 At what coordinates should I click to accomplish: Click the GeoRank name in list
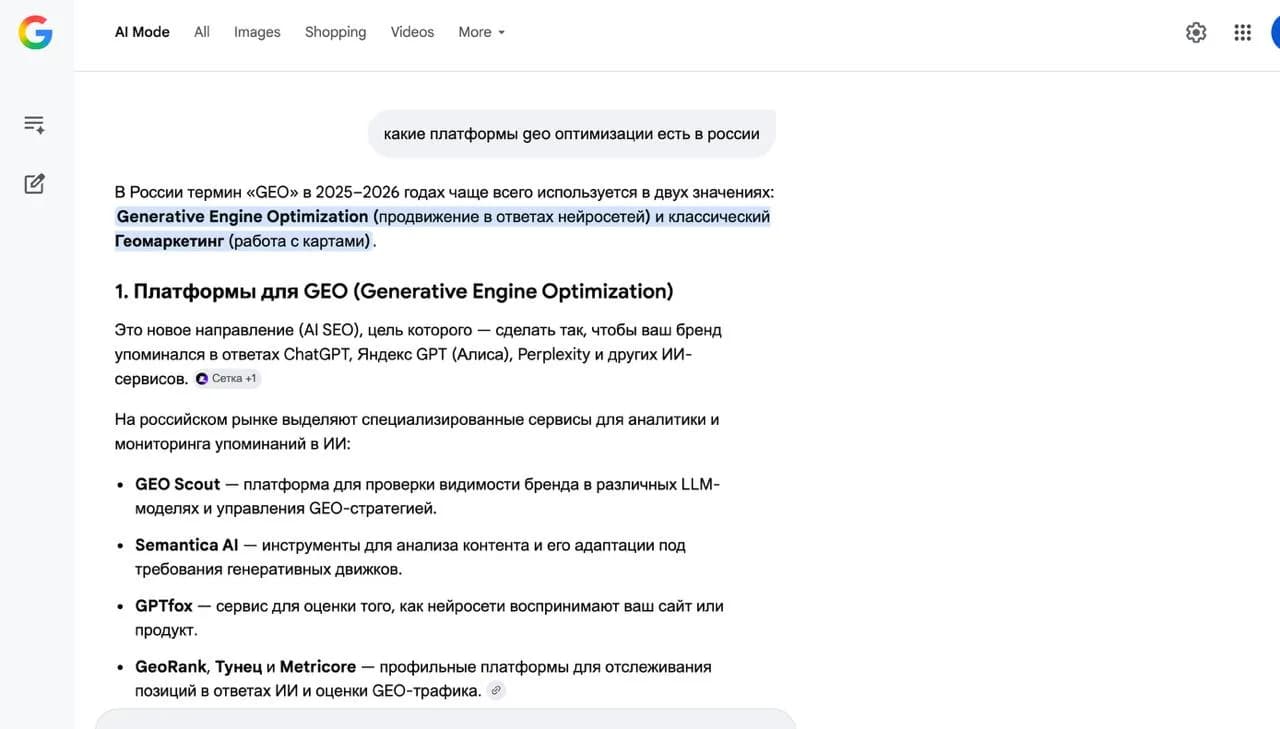pos(171,666)
